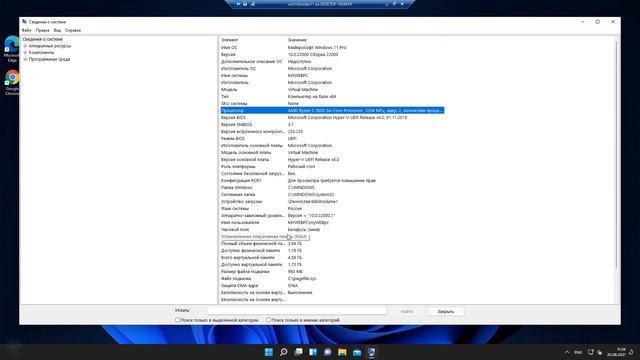
Task: Open the Chat taskbar icon
Action: 327,352
